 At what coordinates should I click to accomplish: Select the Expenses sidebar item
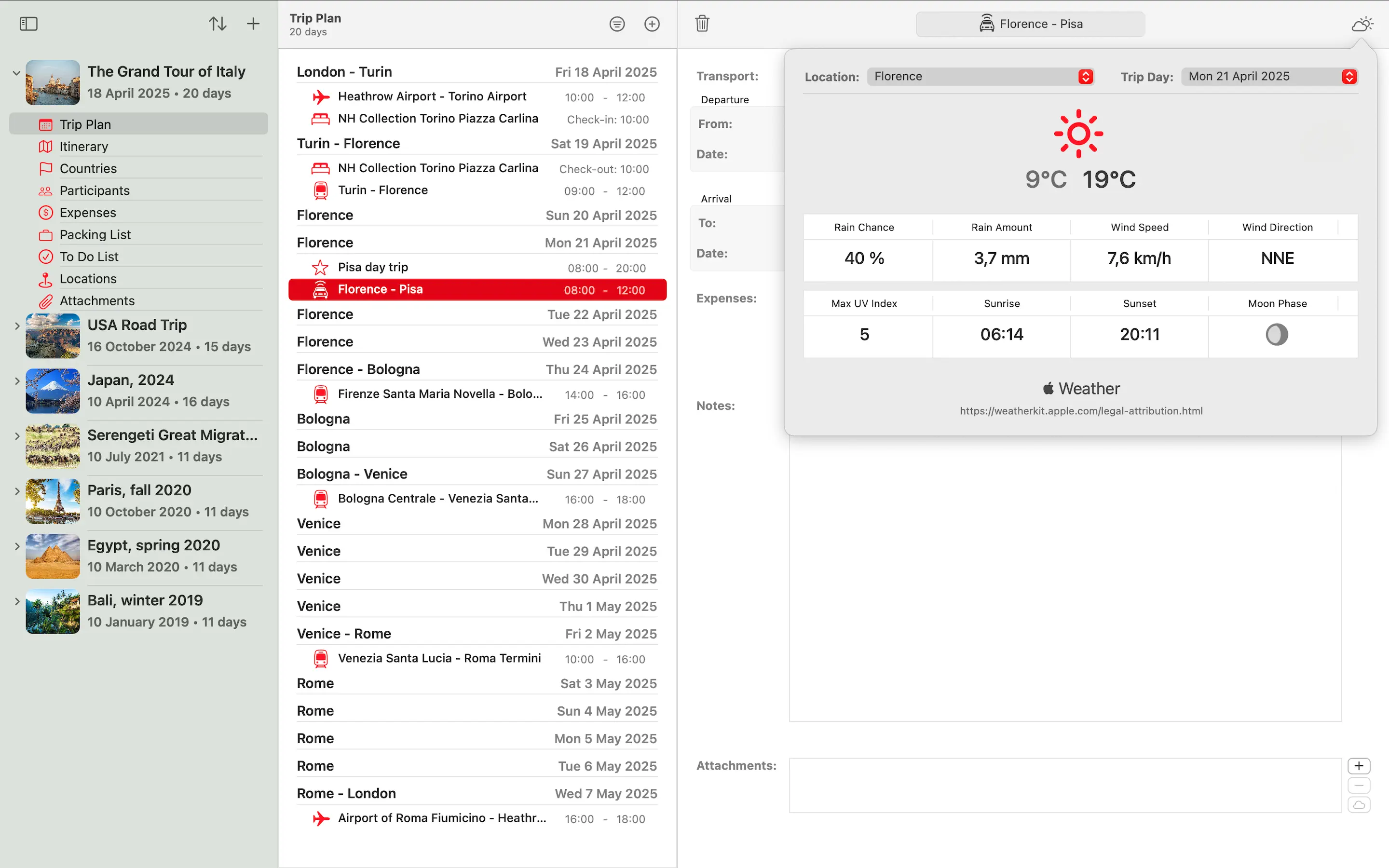tap(87, 212)
